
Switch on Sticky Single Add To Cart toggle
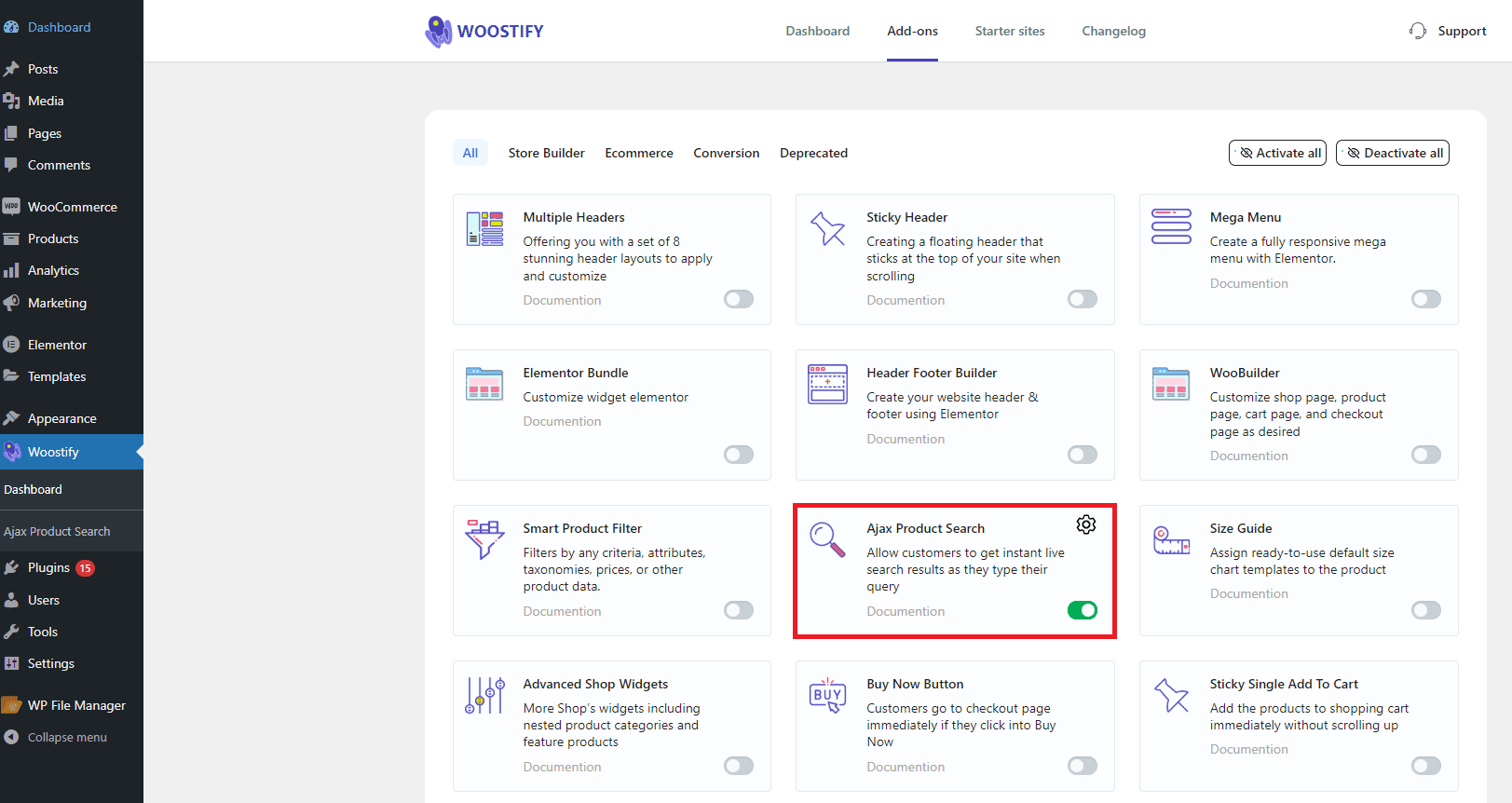click(x=1426, y=766)
